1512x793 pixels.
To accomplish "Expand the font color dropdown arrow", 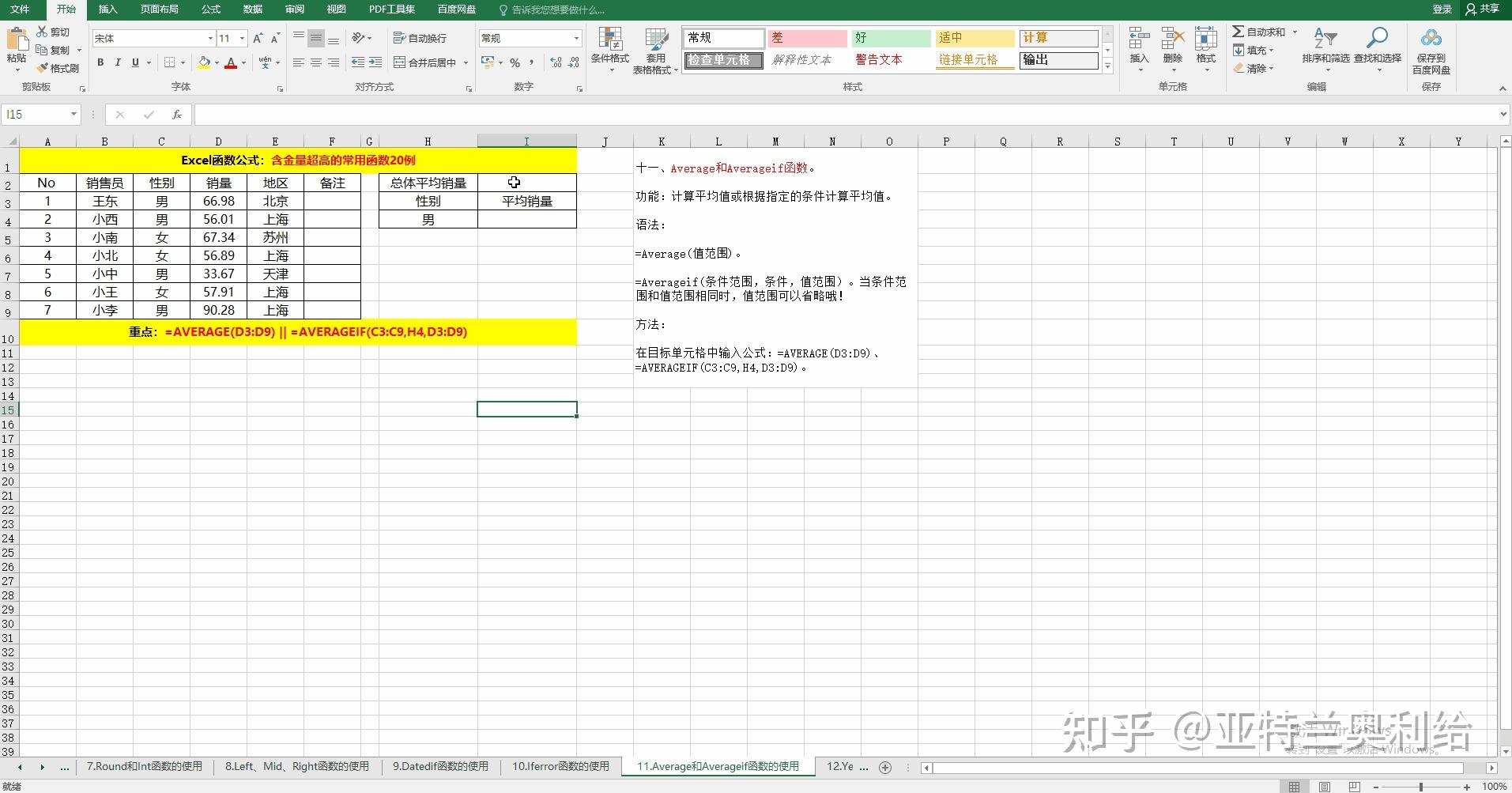I will click(243, 62).
